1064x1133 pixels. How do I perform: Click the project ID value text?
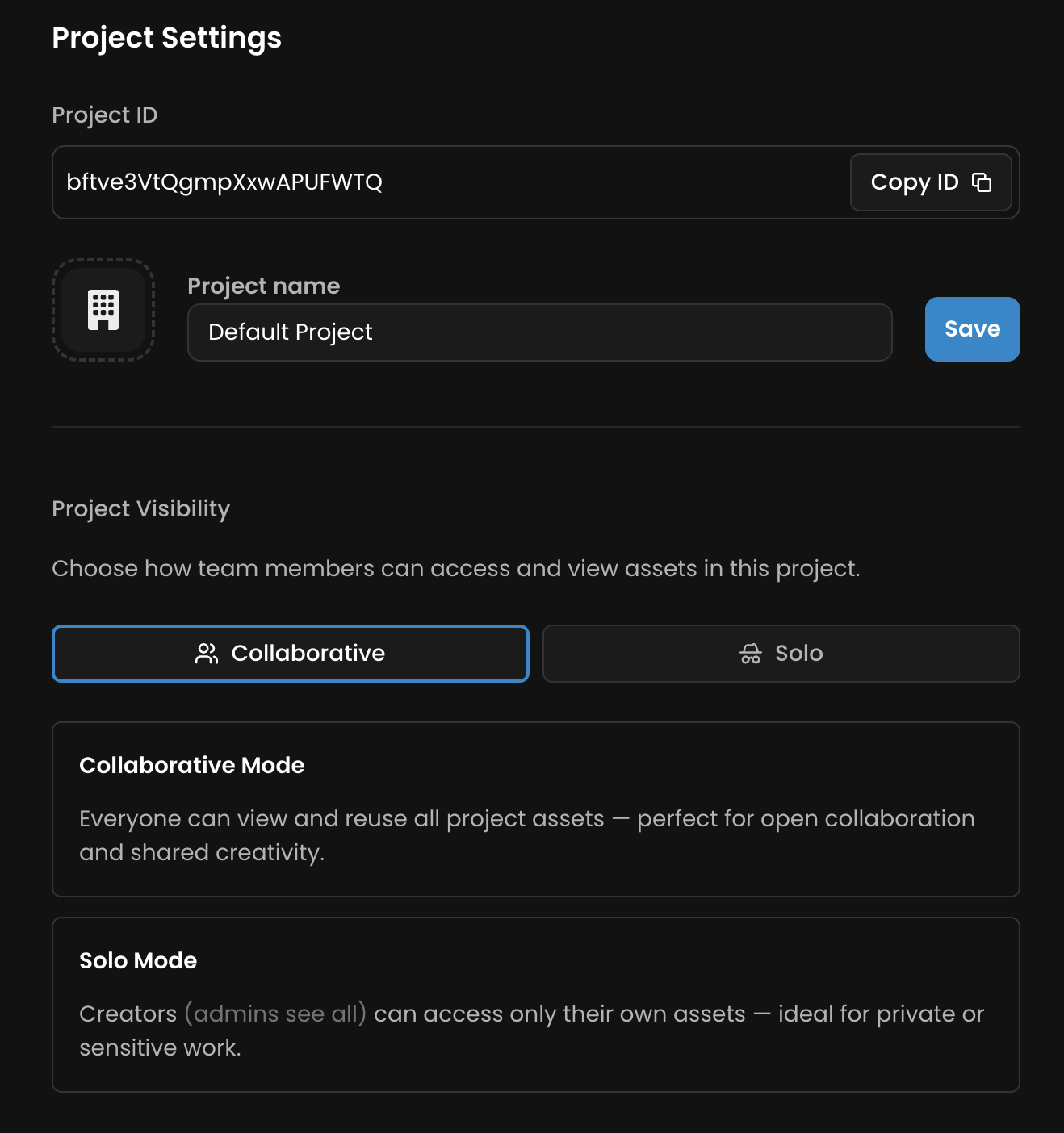[224, 182]
